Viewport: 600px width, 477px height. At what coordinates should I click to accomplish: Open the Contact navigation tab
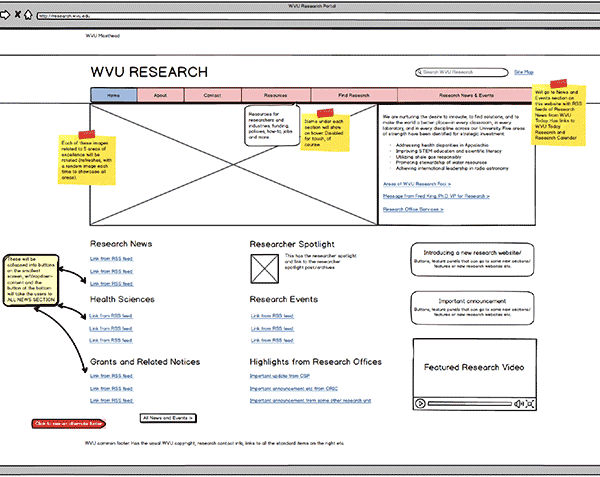(212, 95)
